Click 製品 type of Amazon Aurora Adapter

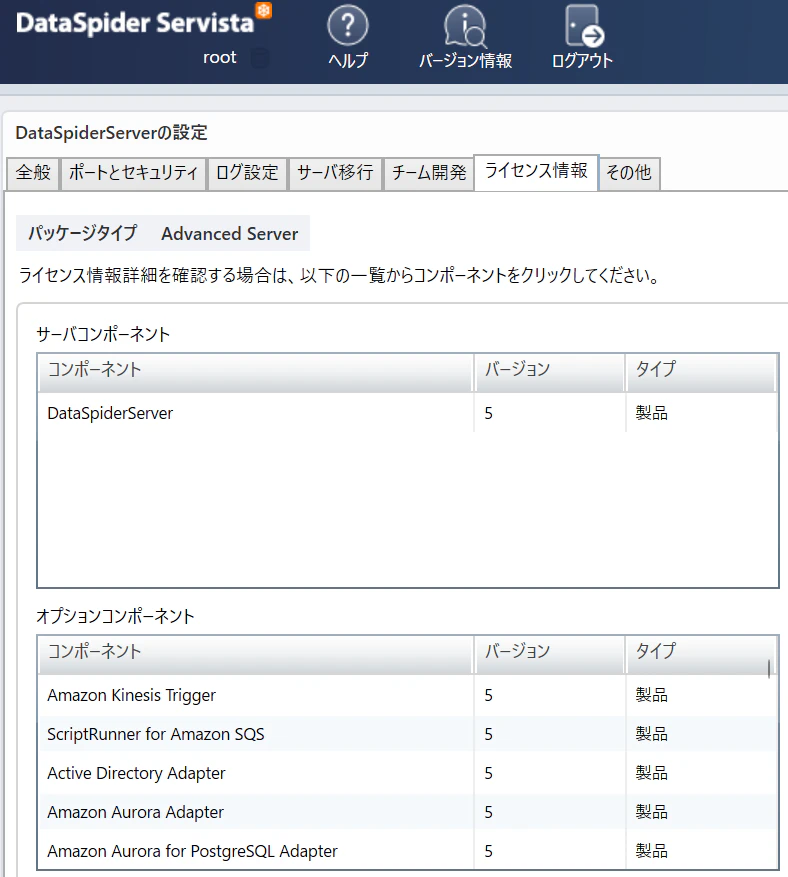[652, 812]
